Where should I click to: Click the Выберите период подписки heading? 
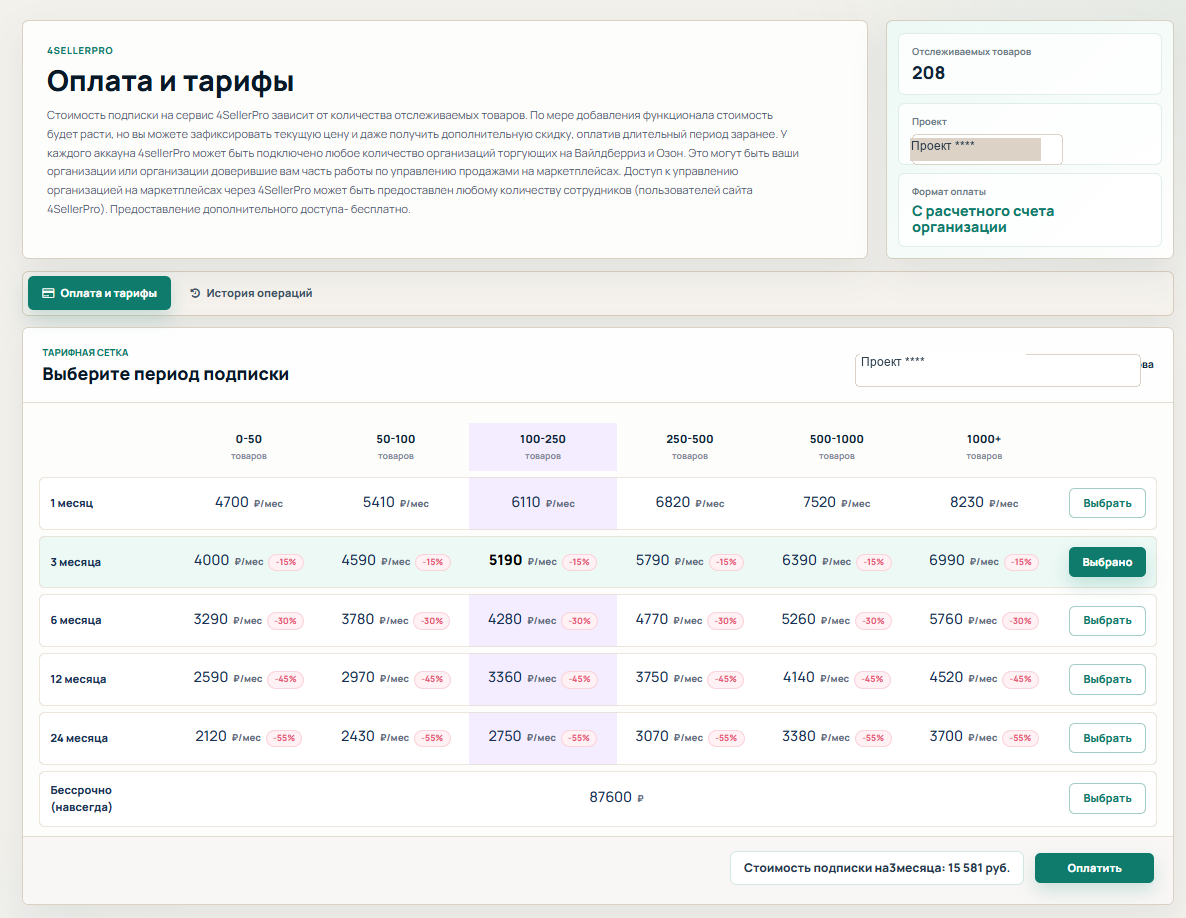click(166, 374)
